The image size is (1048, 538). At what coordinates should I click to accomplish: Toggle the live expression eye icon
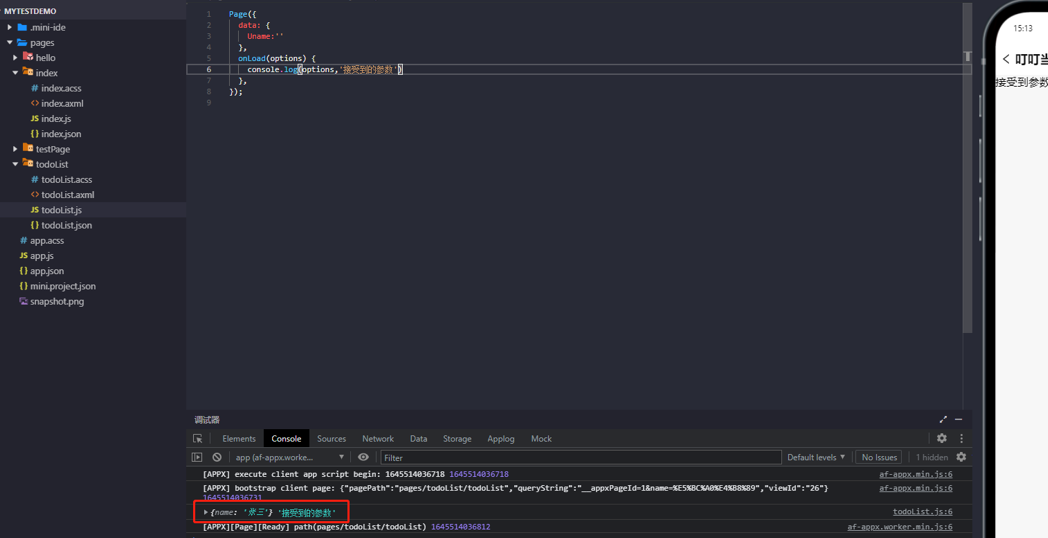click(x=363, y=457)
